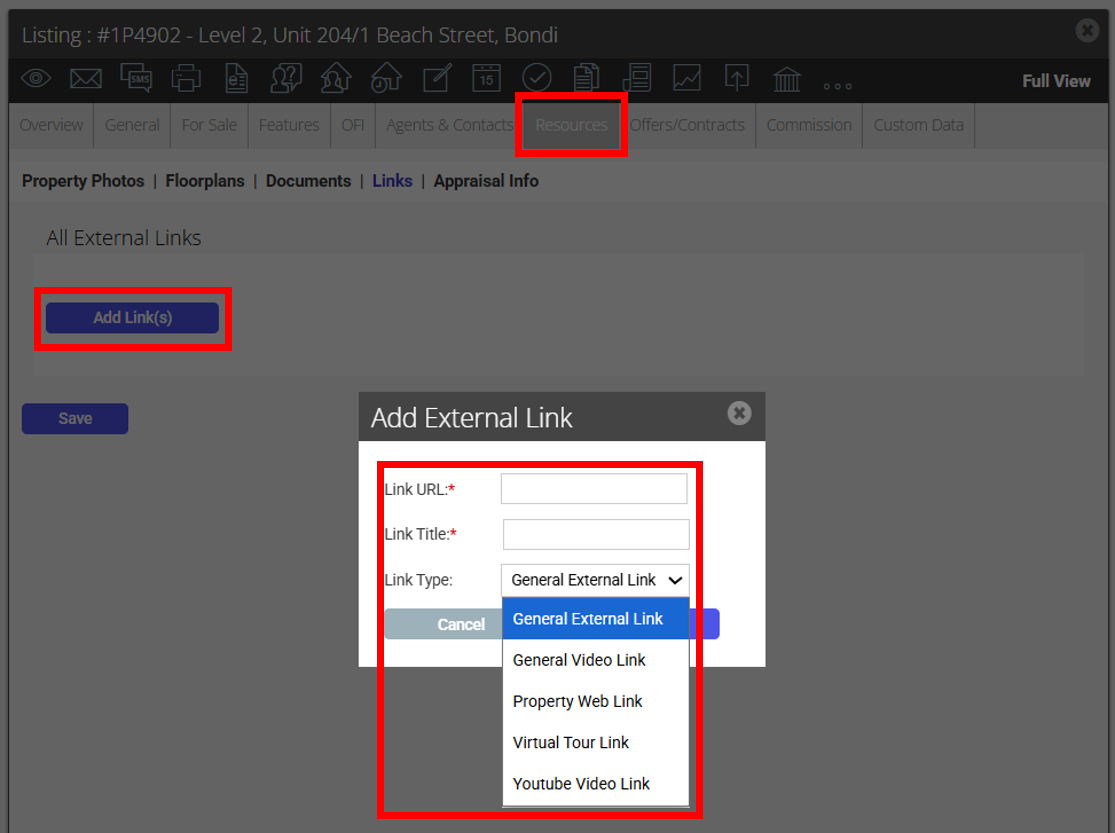The height and width of the screenshot is (833, 1115).
Task: Click the bank building icon
Action: 787,79
